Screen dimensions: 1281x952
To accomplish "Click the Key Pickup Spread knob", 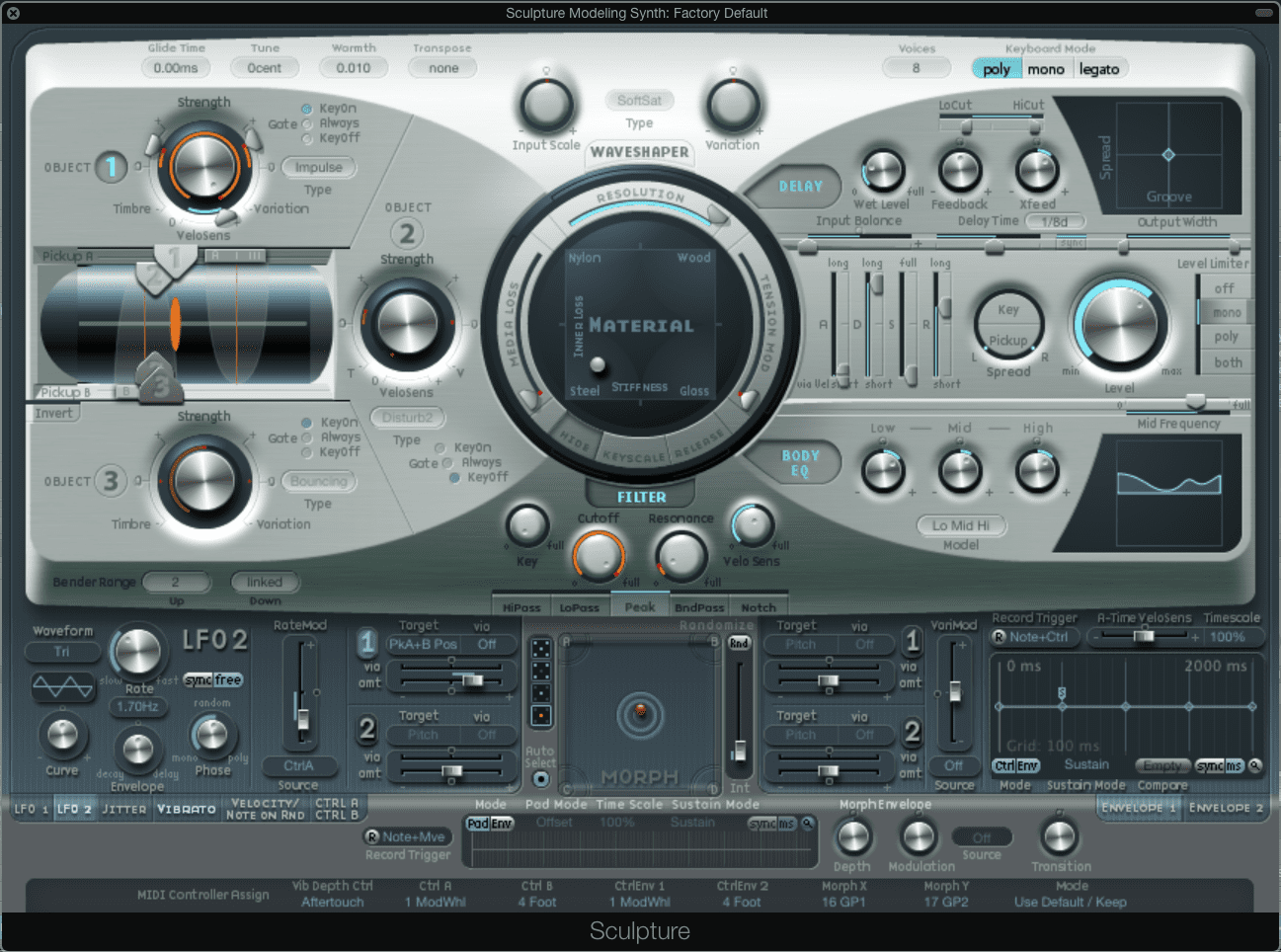I will 1007,326.
